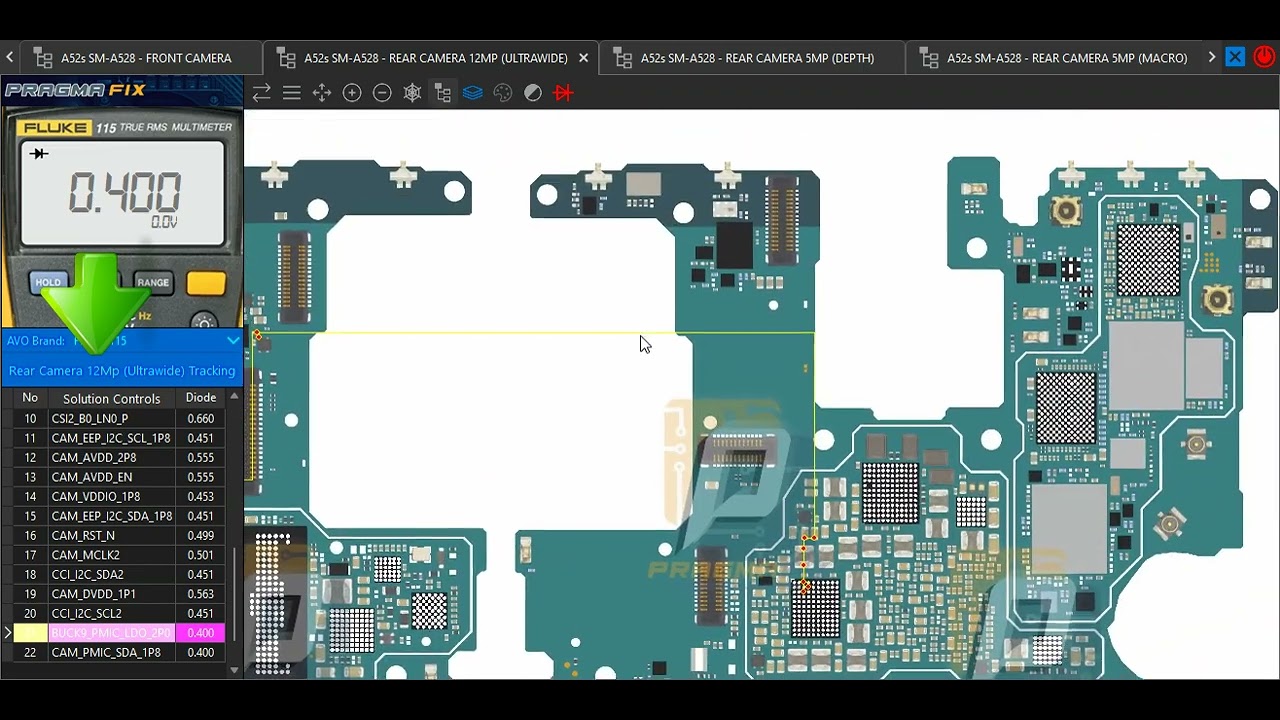Image resolution: width=1280 pixels, height=720 pixels.
Task: Click the blue X icon beside power button
Action: point(1235,57)
